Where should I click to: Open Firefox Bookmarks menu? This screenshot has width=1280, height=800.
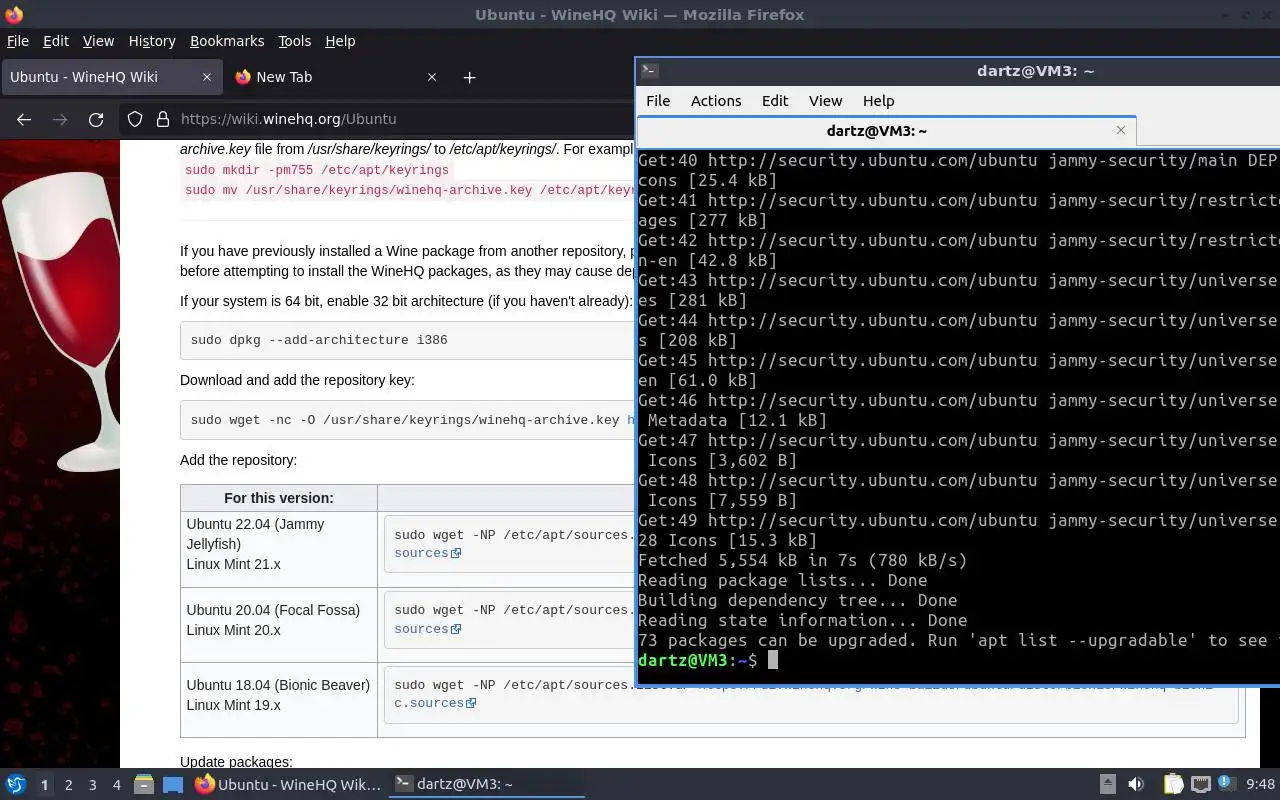pos(227,41)
